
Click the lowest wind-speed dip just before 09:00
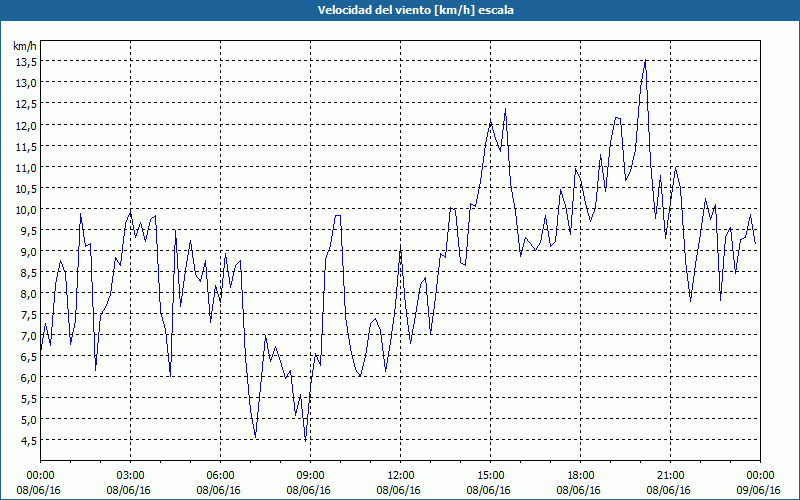tap(306, 441)
